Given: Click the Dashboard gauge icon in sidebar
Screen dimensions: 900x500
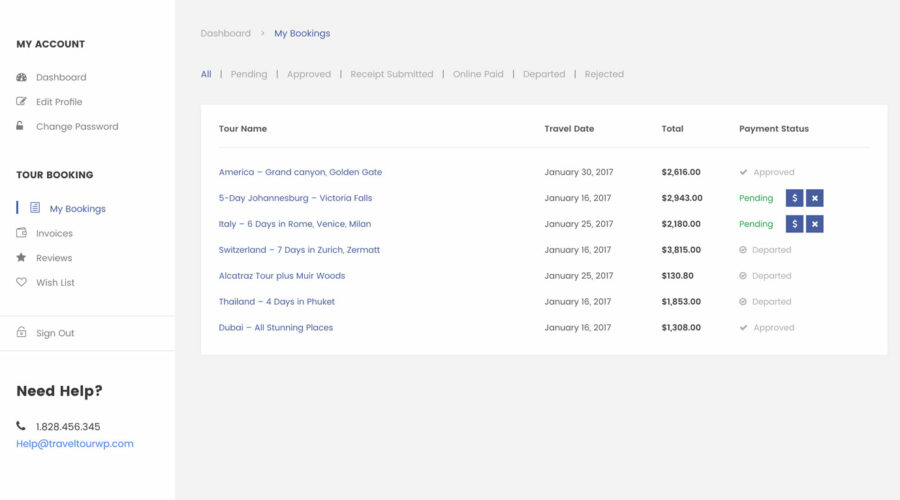Looking at the screenshot, I should [22, 77].
